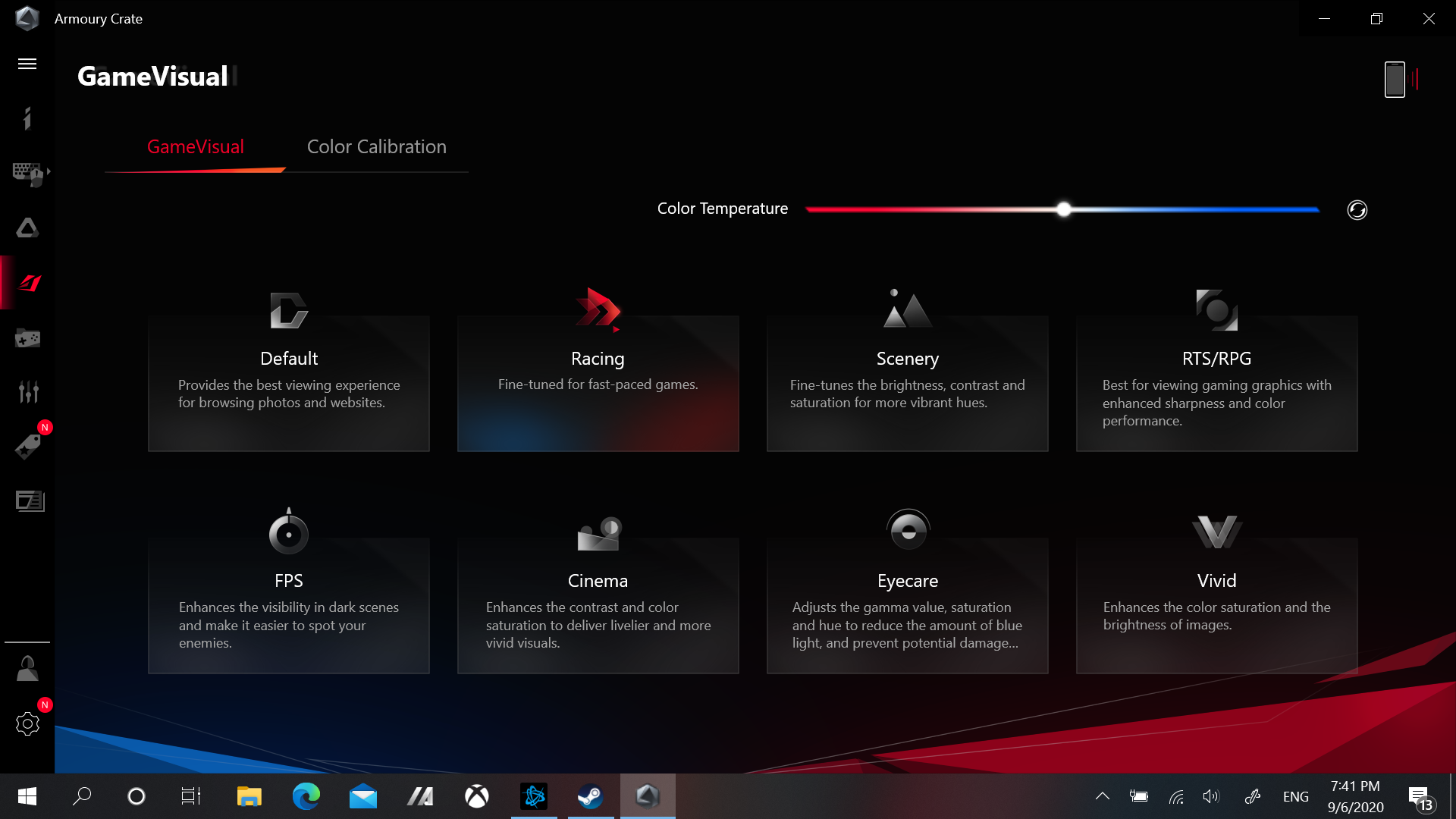Viewport: 1456px width, 819px height.
Task: Expand the device sidebar arrow beside the keyboard icon
Action: (49, 172)
